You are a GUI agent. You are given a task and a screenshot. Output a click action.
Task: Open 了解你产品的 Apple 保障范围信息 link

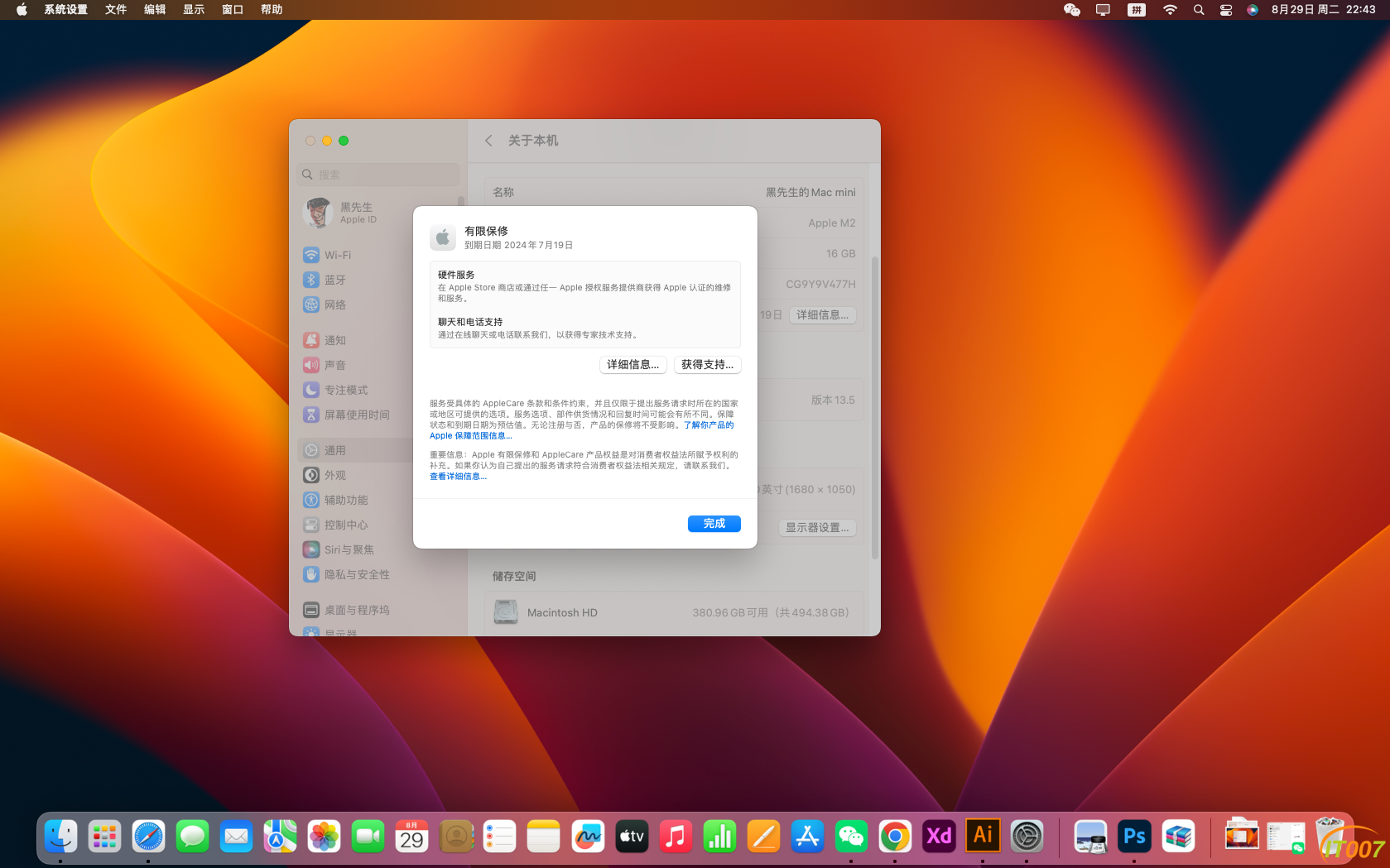581,430
